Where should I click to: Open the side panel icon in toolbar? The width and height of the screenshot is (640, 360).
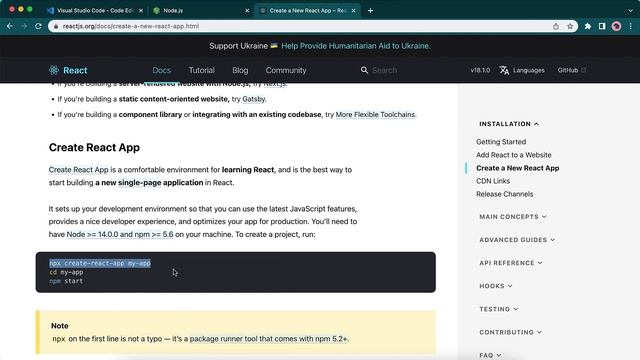click(602, 26)
